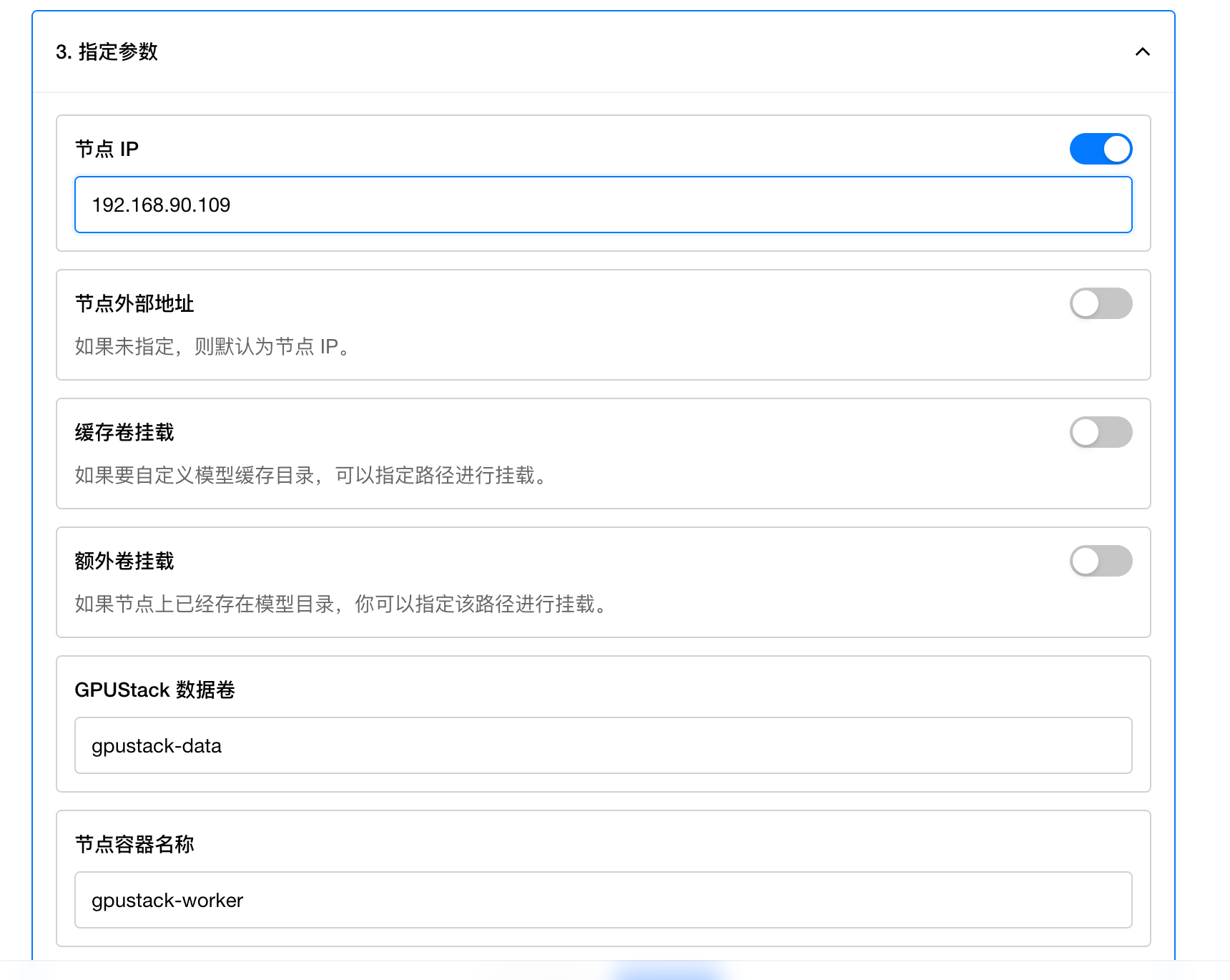Collapse section with the chevron-up icon
1230x980 pixels.
[x=1142, y=52]
